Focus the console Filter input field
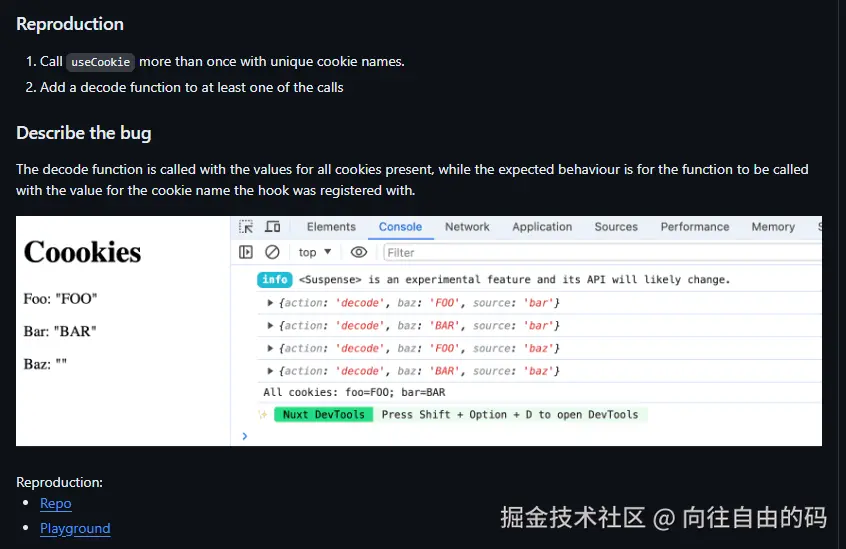The width and height of the screenshot is (846, 549). (602, 252)
